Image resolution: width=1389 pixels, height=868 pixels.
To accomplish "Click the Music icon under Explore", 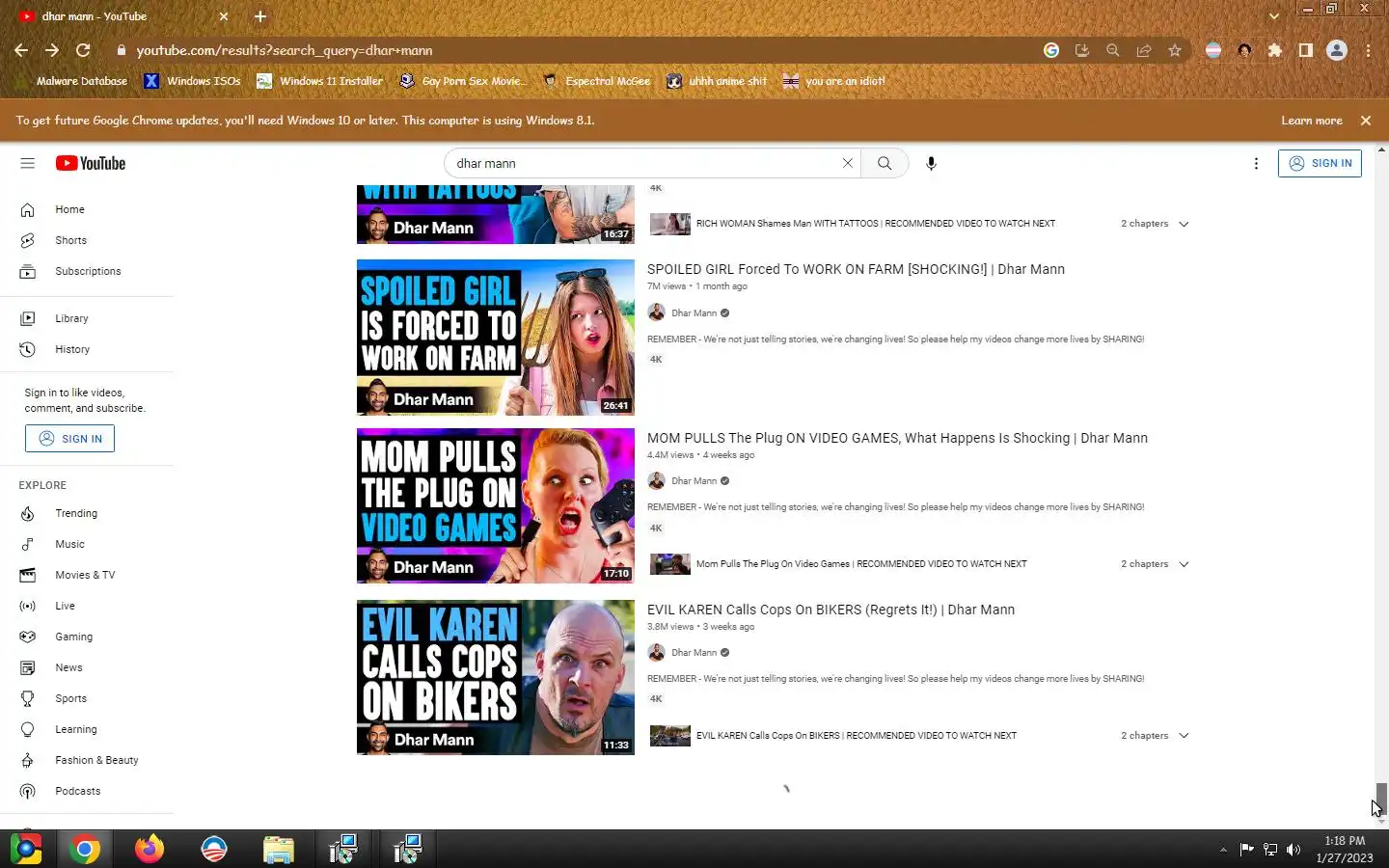I will pyautogui.click(x=28, y=544).
